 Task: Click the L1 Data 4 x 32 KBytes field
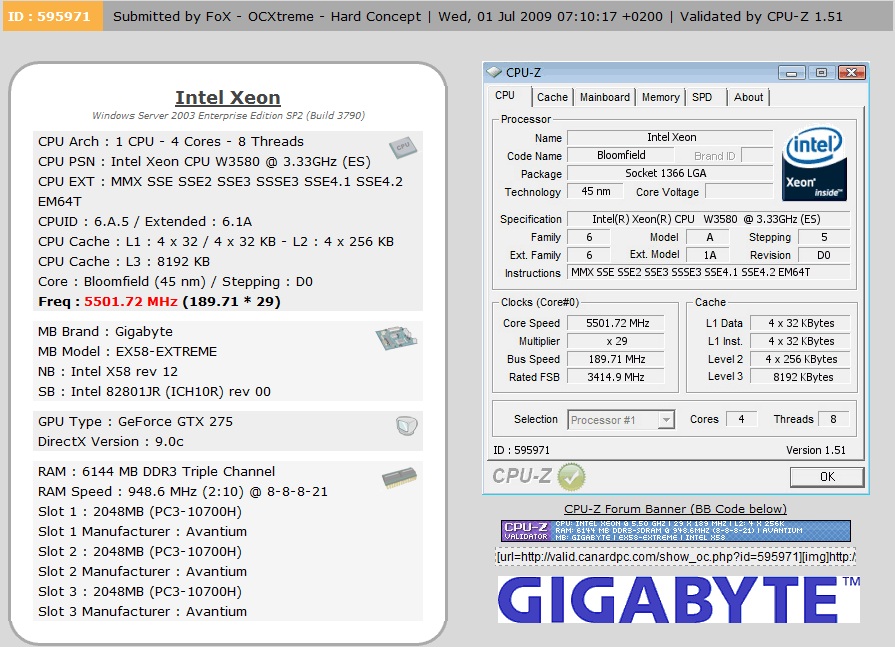coord(800,324)
